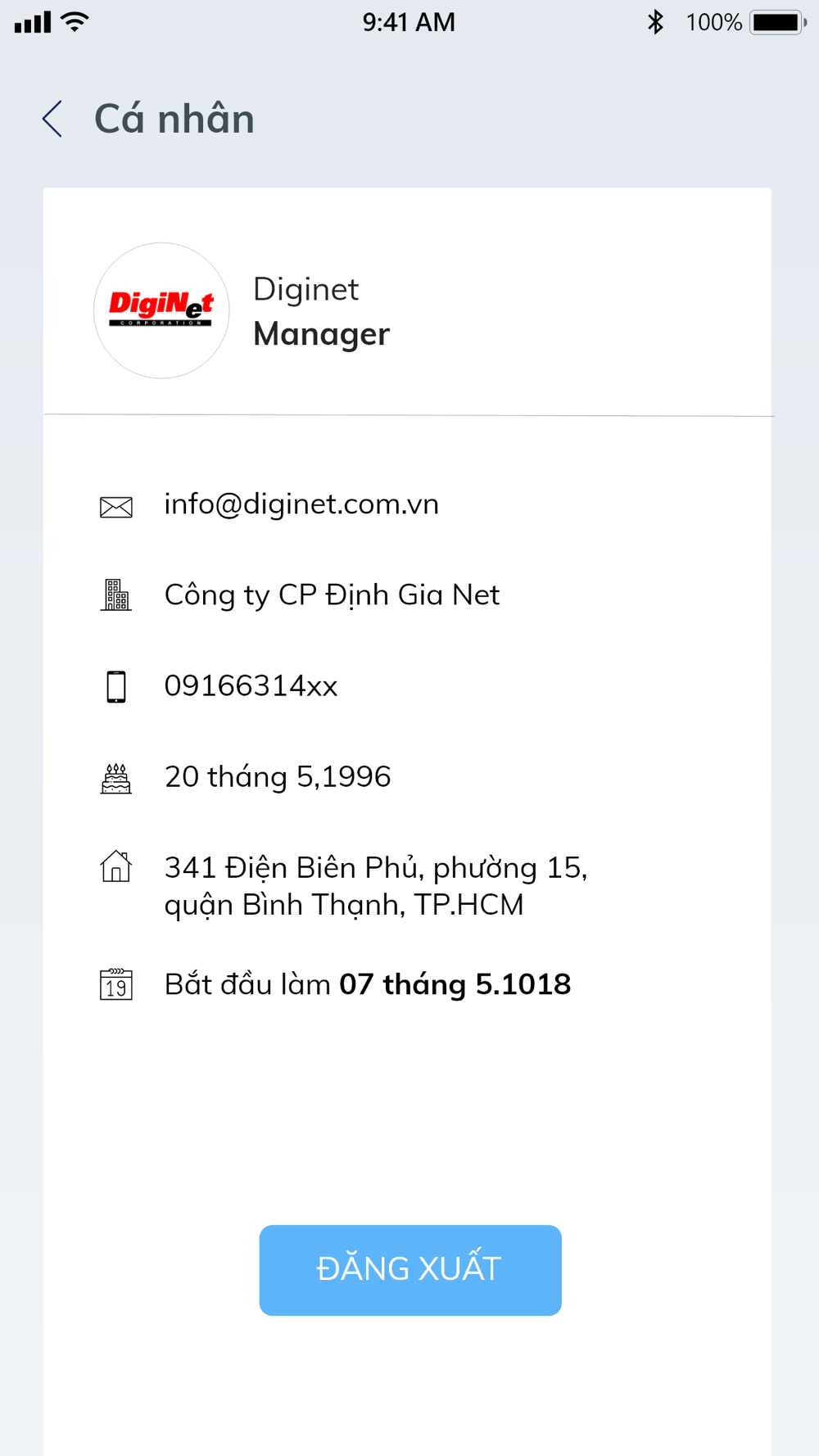
Task: Tap the Bluetooth status icon
Action: coord(655,22)
